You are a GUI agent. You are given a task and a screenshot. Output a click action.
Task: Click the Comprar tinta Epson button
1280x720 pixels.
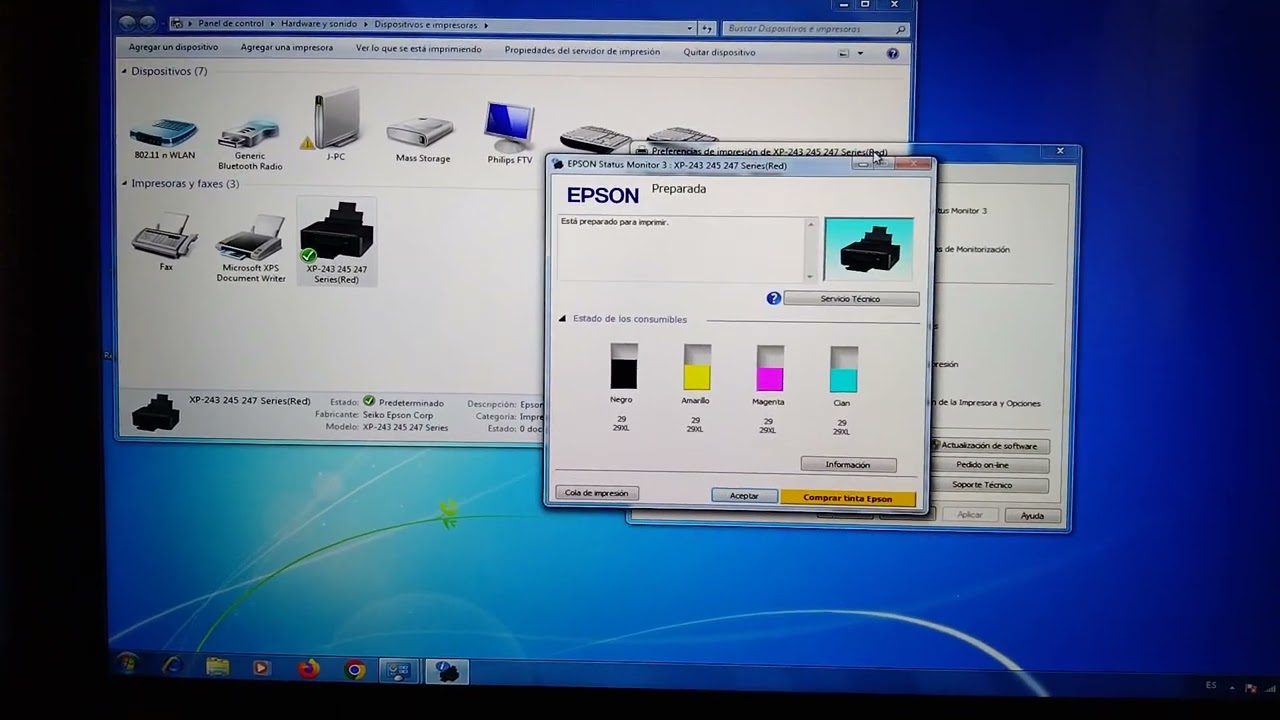pyautogui.click(x=848, y=498)
